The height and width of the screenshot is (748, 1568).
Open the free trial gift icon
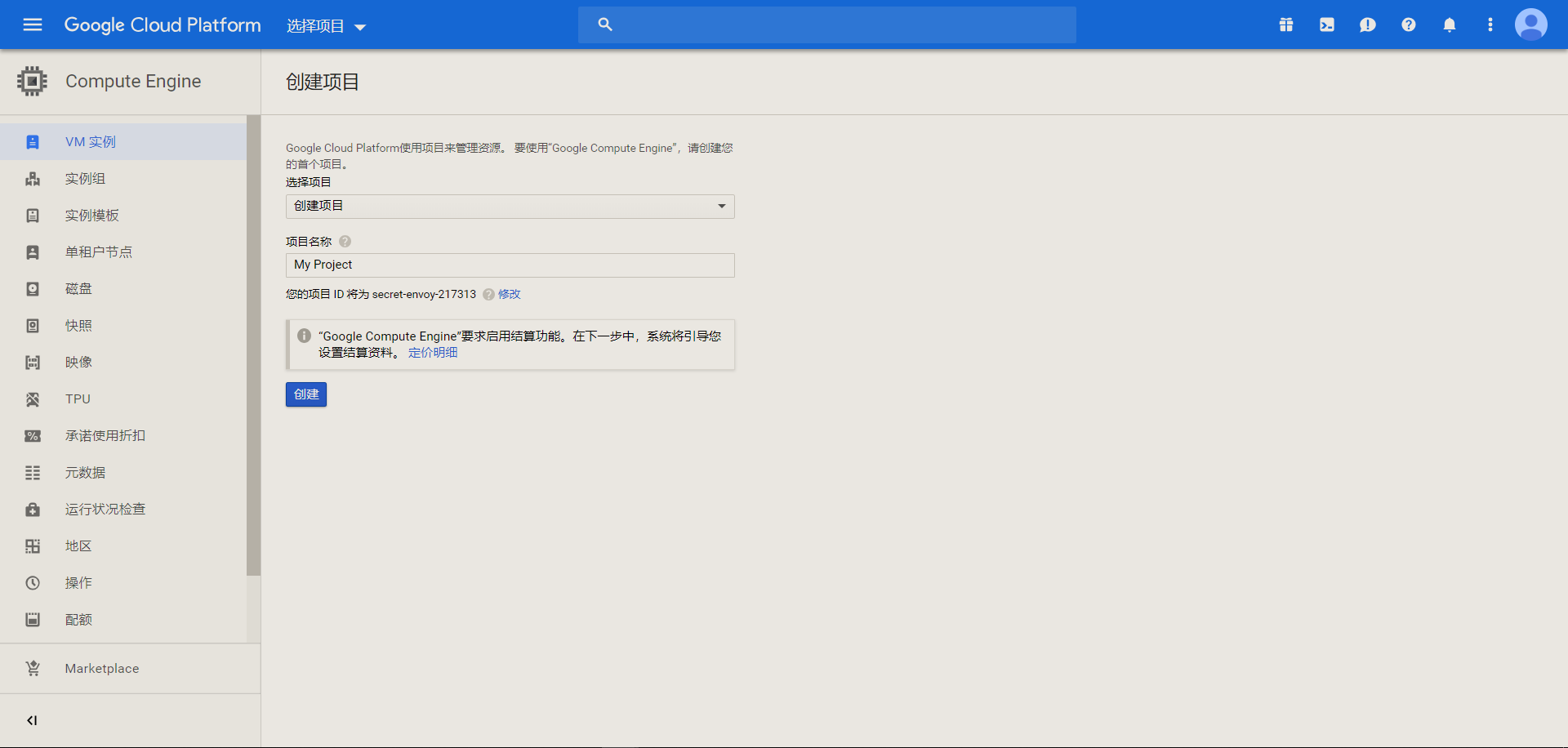tap(1286, 24)
